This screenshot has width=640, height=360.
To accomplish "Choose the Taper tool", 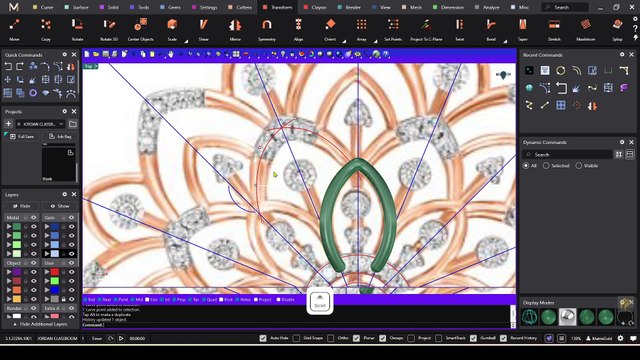I will point(523,29).
